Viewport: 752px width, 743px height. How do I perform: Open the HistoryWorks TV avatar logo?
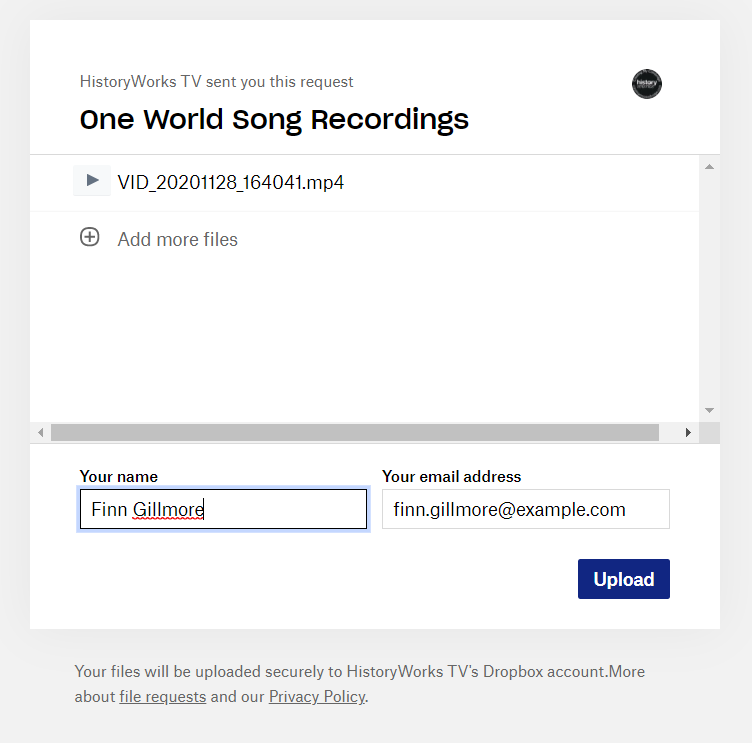646,84
